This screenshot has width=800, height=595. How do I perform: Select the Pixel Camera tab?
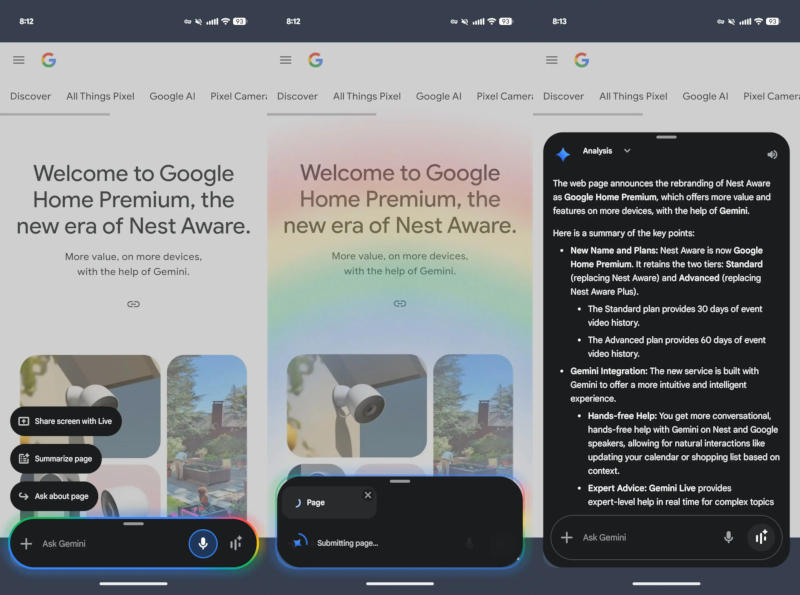pos(237,96)
